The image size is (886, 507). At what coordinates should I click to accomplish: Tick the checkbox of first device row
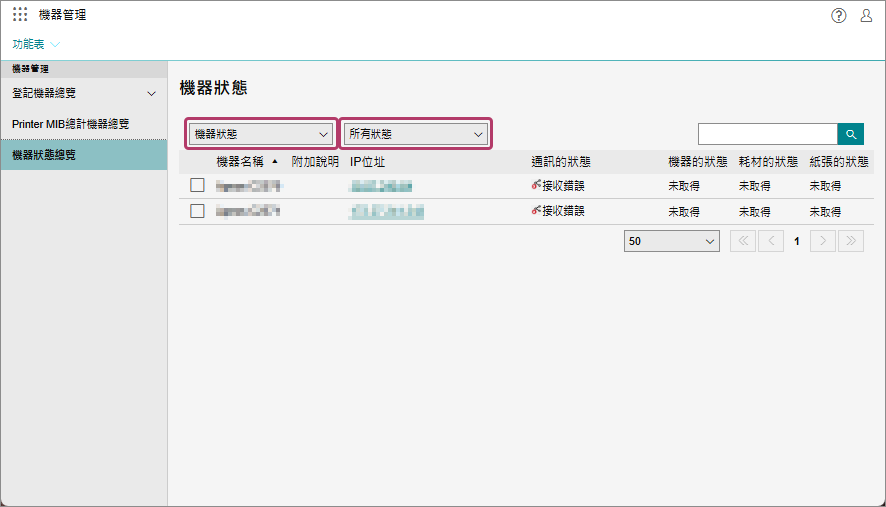point(197,185)
